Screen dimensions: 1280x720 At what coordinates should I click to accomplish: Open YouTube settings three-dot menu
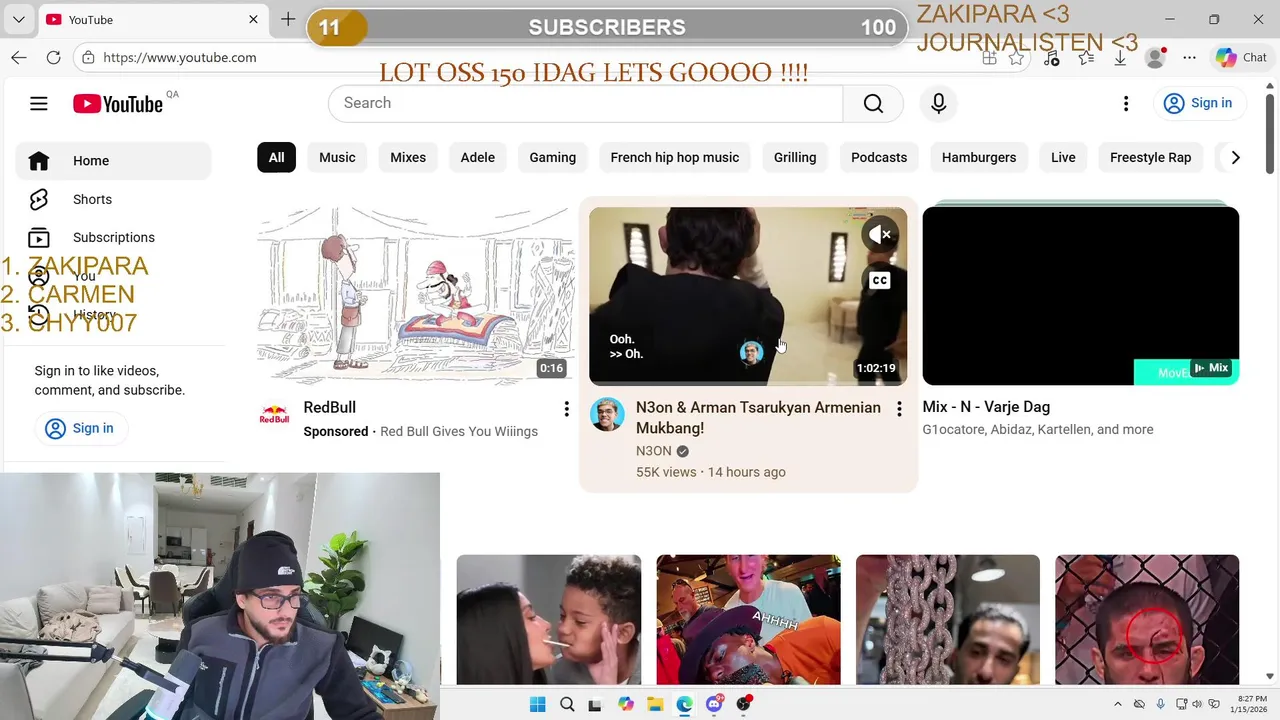1126,103
